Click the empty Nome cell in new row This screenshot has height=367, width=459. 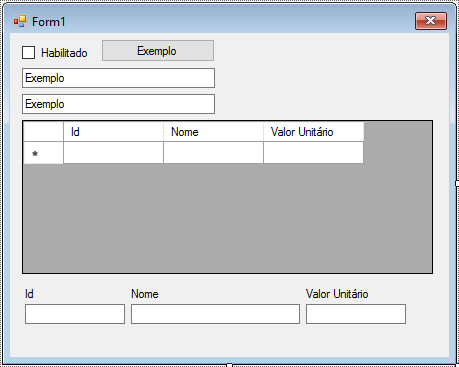(213, 153)
